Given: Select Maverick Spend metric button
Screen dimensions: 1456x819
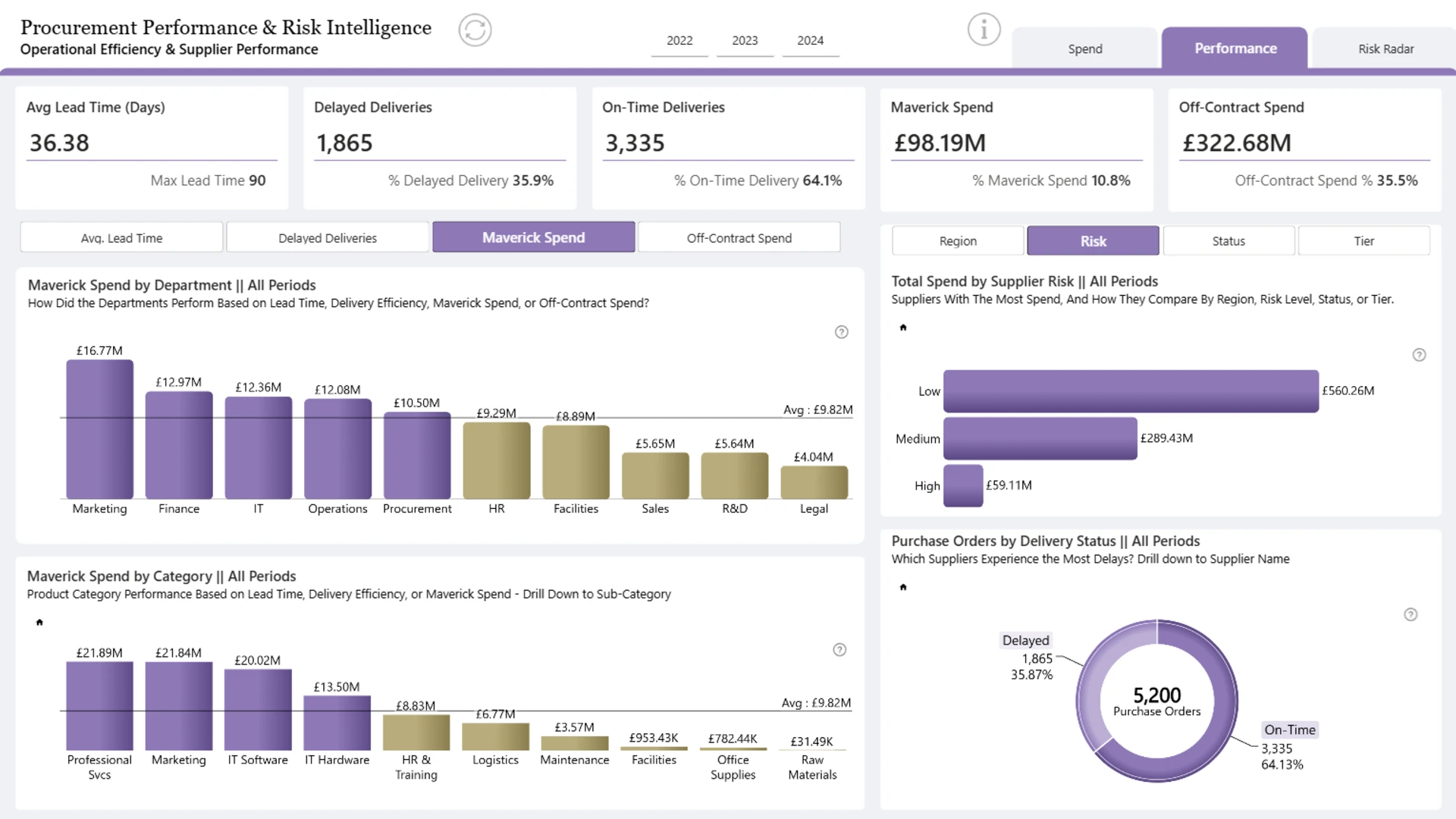Looking at the screenshot, I should pyautogui.click(x=534, y=237).
